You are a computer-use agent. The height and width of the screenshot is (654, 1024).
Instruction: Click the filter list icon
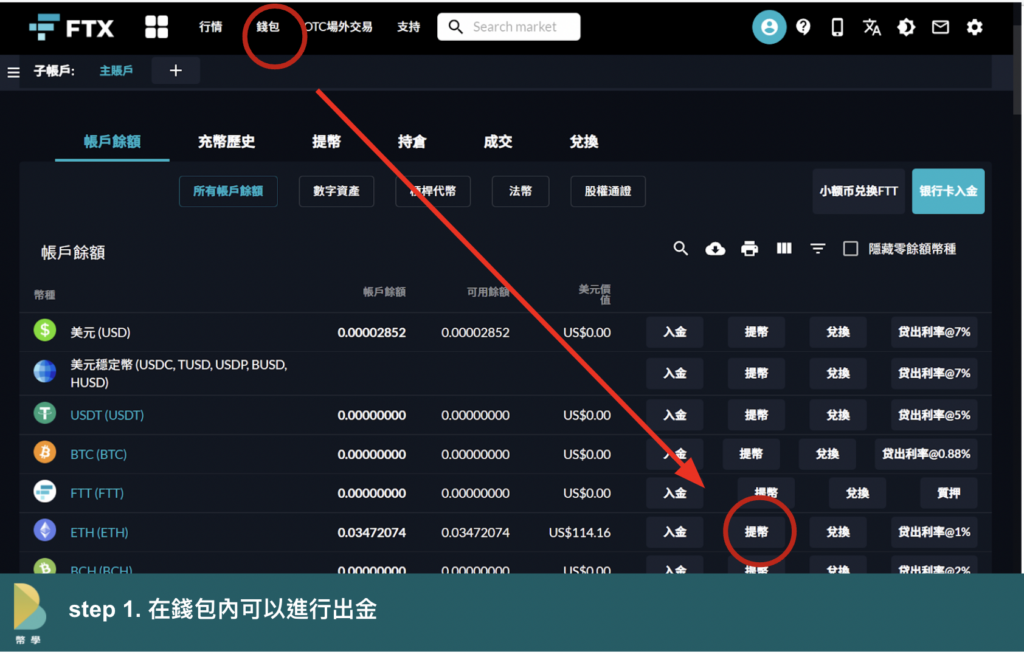818,248
